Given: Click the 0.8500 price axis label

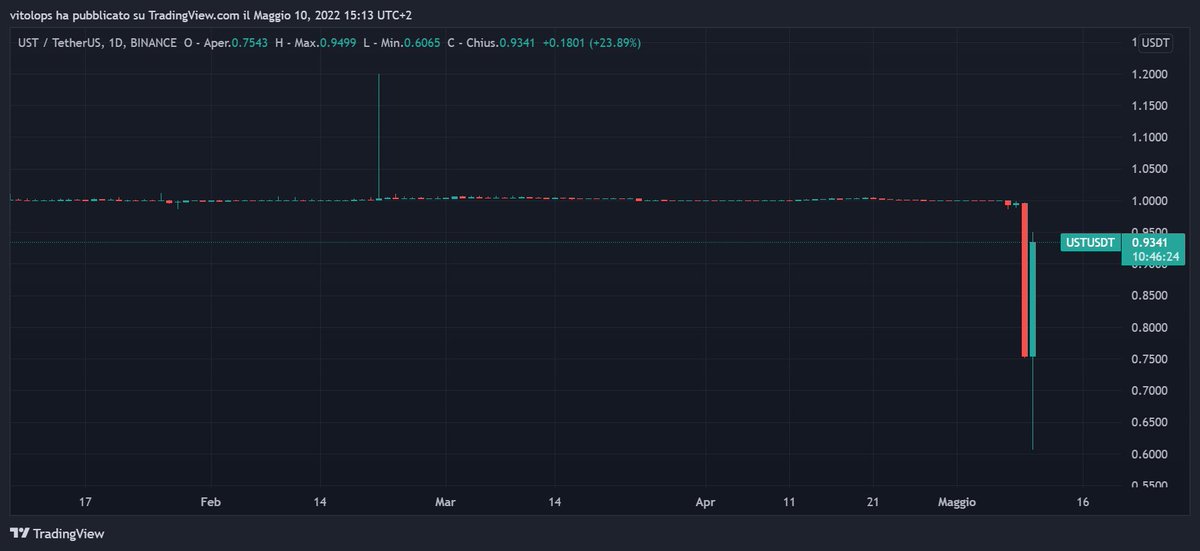Looking at the screenshot, I should pyautogui.click(x=1149, y=296).
